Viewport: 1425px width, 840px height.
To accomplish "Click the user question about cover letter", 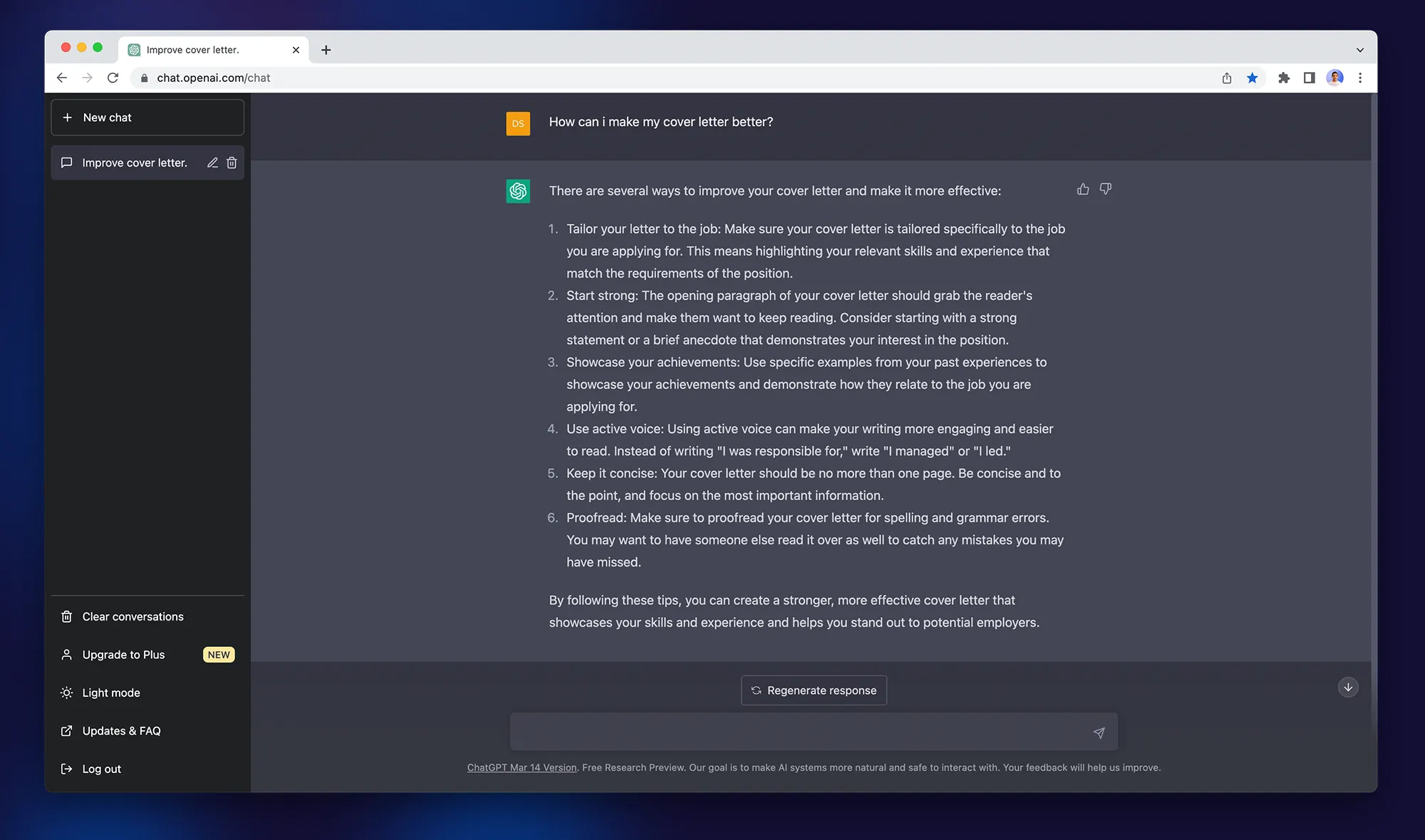I will pos(660,122).
